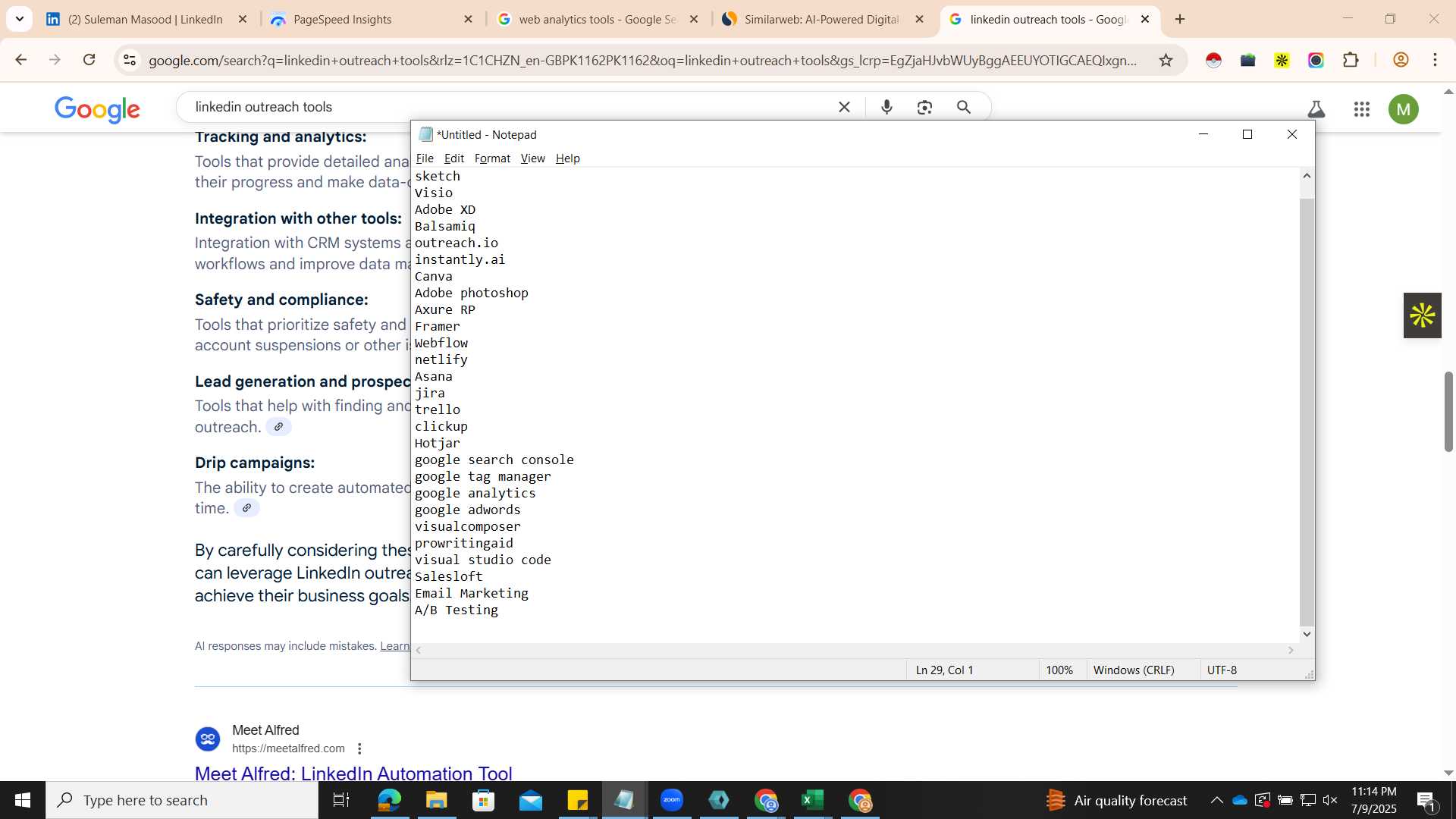Open site information icon in address bar
Image resolution: width=1456 pixels, height=819 pixels.
pos(130,60)
